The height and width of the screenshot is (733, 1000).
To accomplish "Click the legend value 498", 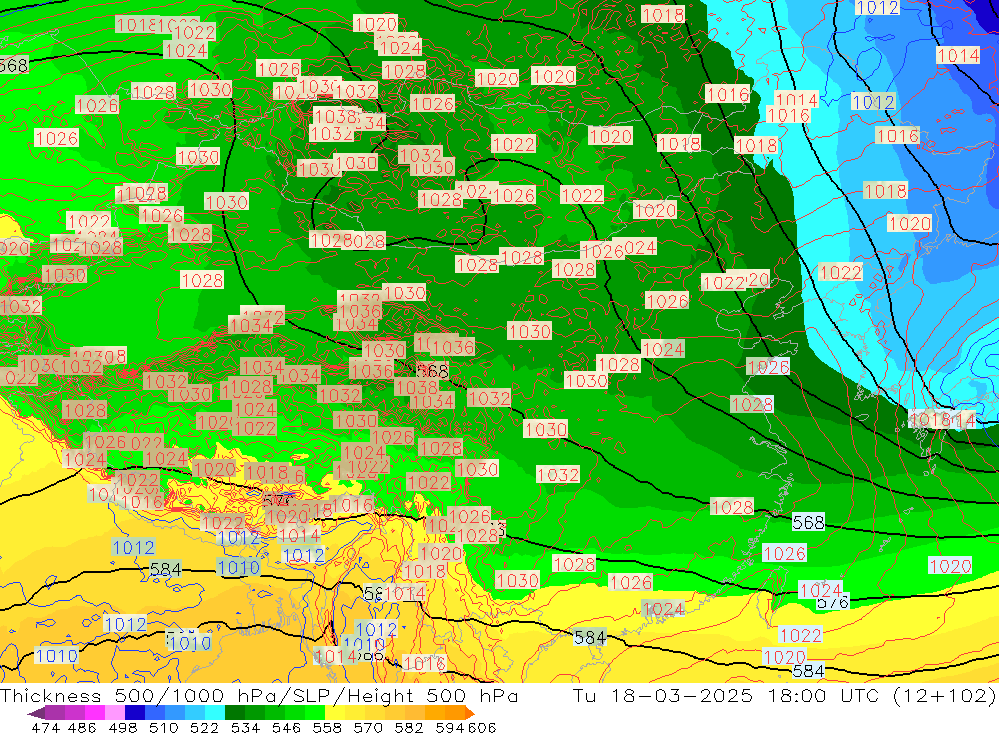I will [123, 727].
